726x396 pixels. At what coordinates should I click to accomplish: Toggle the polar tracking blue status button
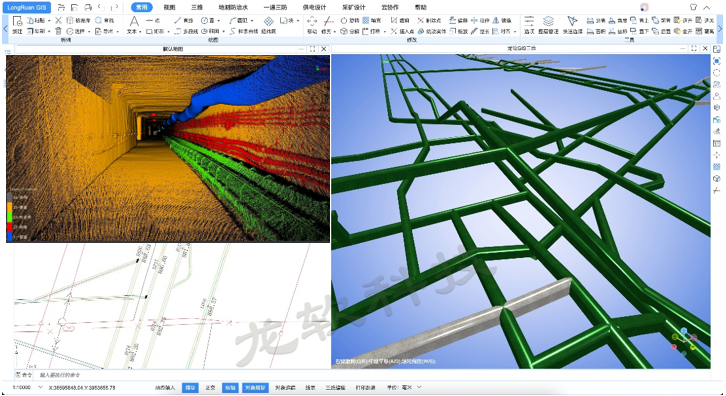tap(230, 387)
